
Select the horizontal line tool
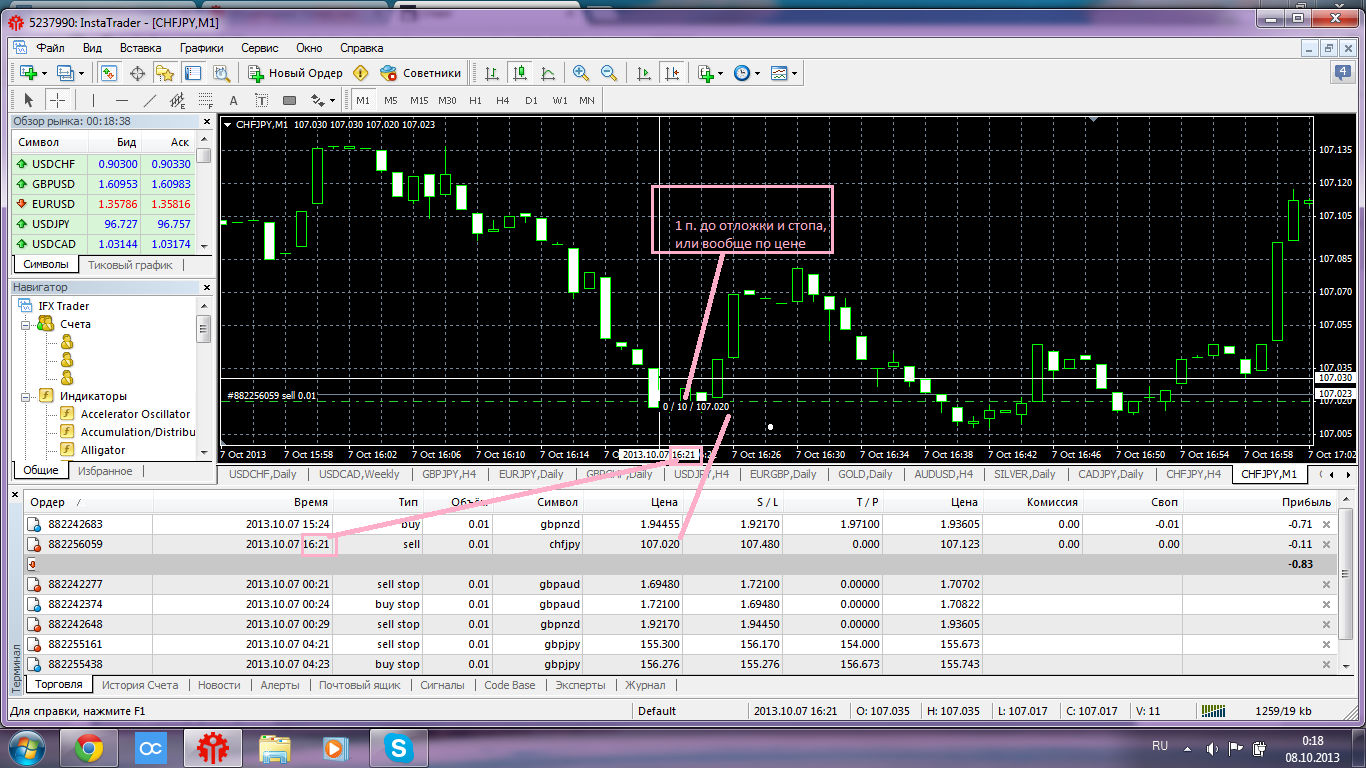click(122, 100)
